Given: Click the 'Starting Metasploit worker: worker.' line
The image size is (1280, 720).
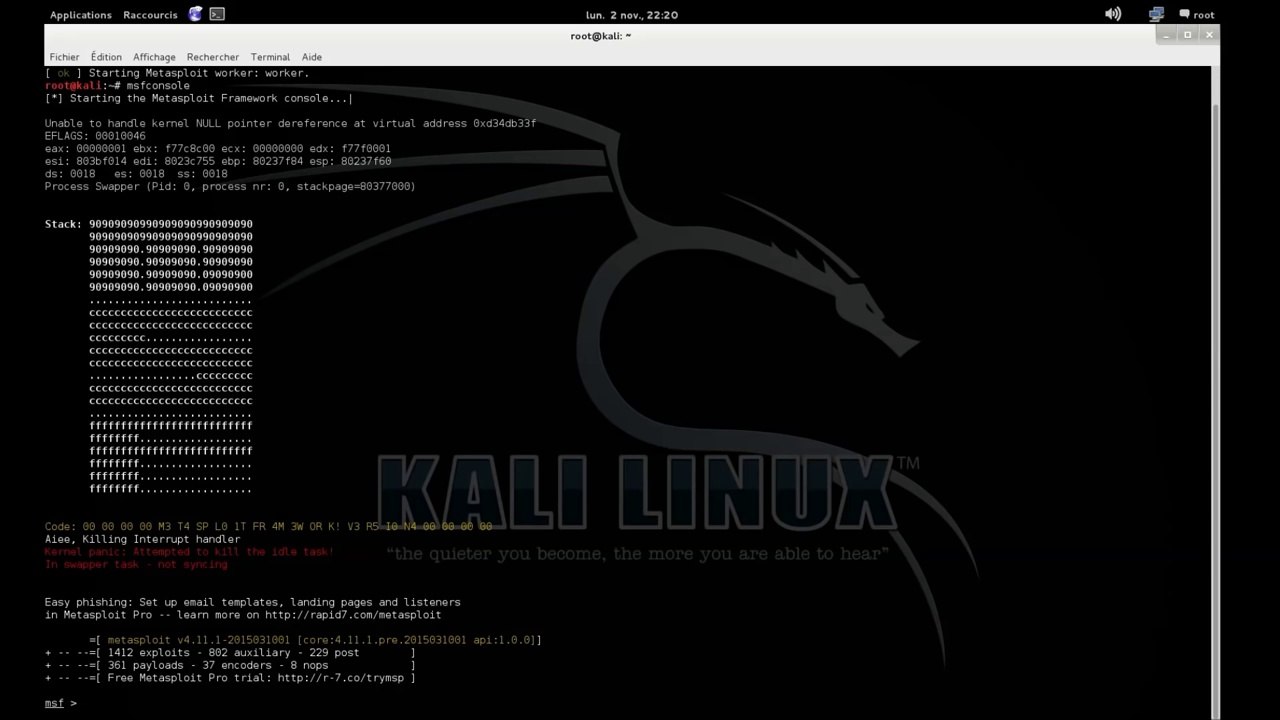Looking at the screenshot, I should click(177, 73).
